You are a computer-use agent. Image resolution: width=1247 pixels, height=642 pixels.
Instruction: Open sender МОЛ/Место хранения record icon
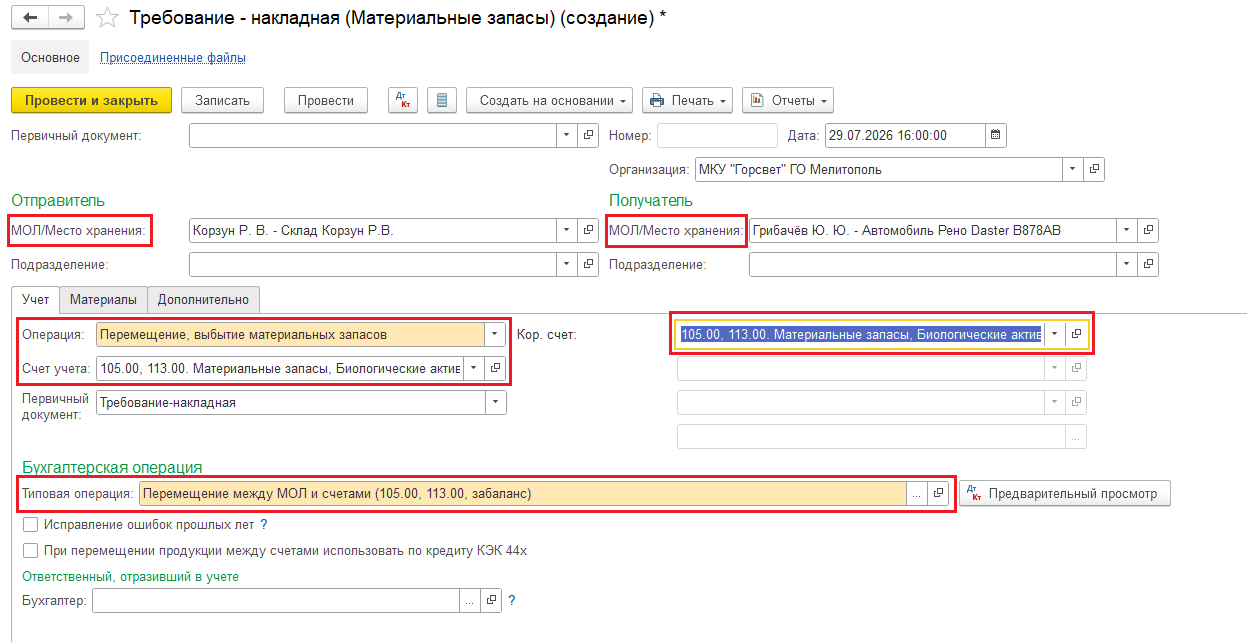point(589,230)
